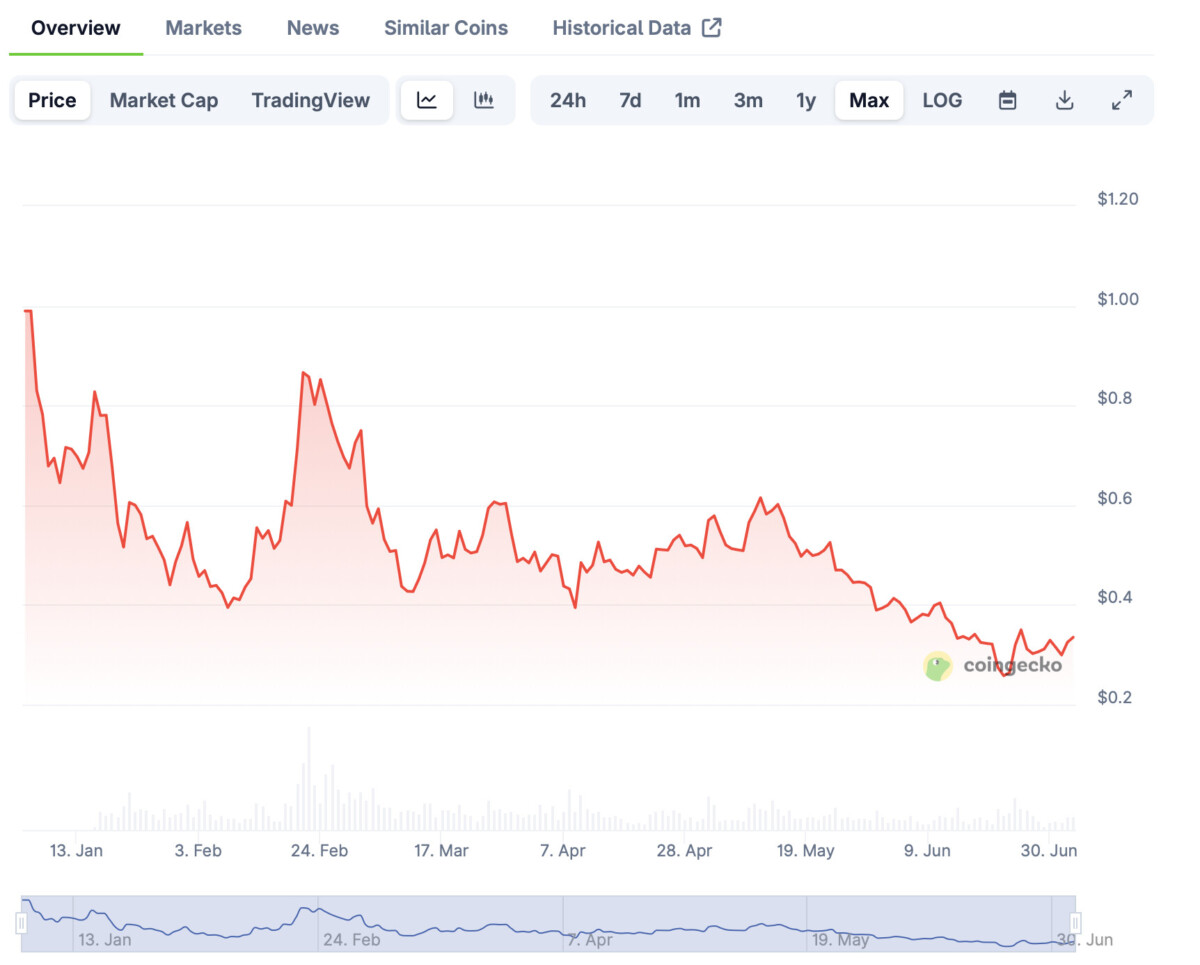Go to the News tab
The width and height of the screenshot is (1200, 965).
point(313,28)
